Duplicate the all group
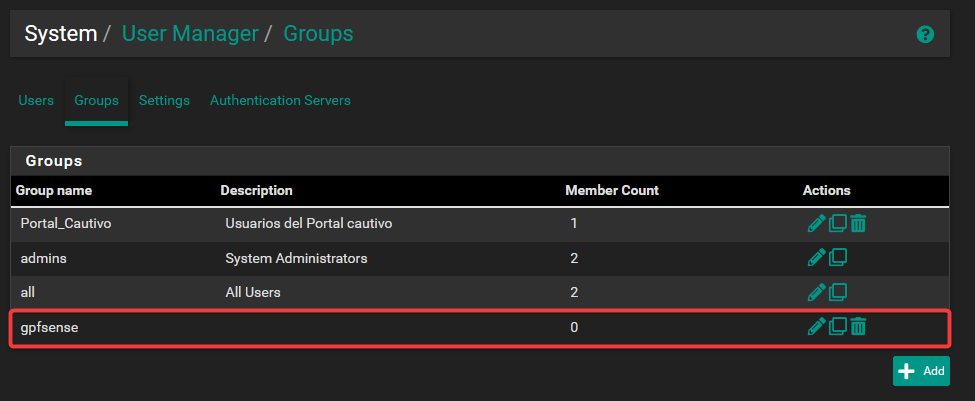975x401 pixels. click(x=838, y=292)
